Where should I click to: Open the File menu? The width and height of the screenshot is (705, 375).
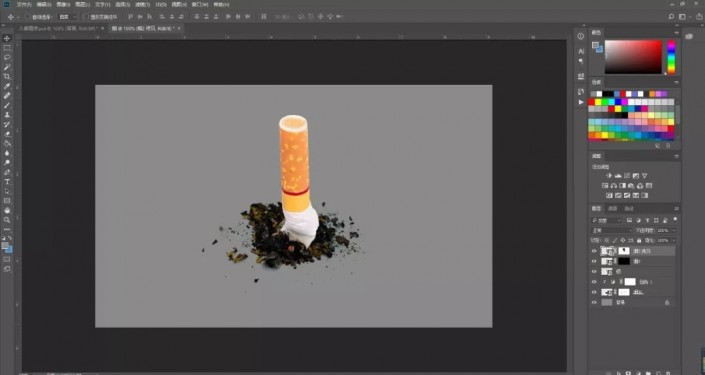tap(24, 4)
